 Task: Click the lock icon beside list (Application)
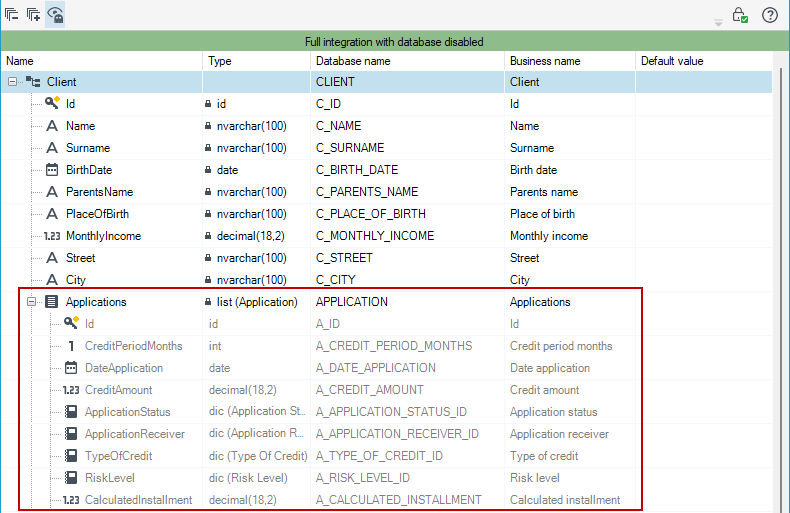[x=208, y=301]
